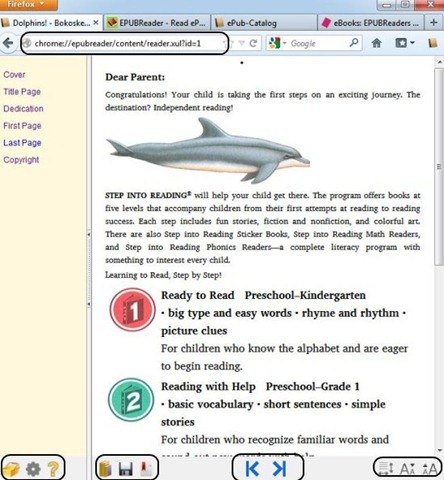Open the Copyright link
Viewport: 444px width, 480px height.
pyautogui.click(x=21, y=160)
